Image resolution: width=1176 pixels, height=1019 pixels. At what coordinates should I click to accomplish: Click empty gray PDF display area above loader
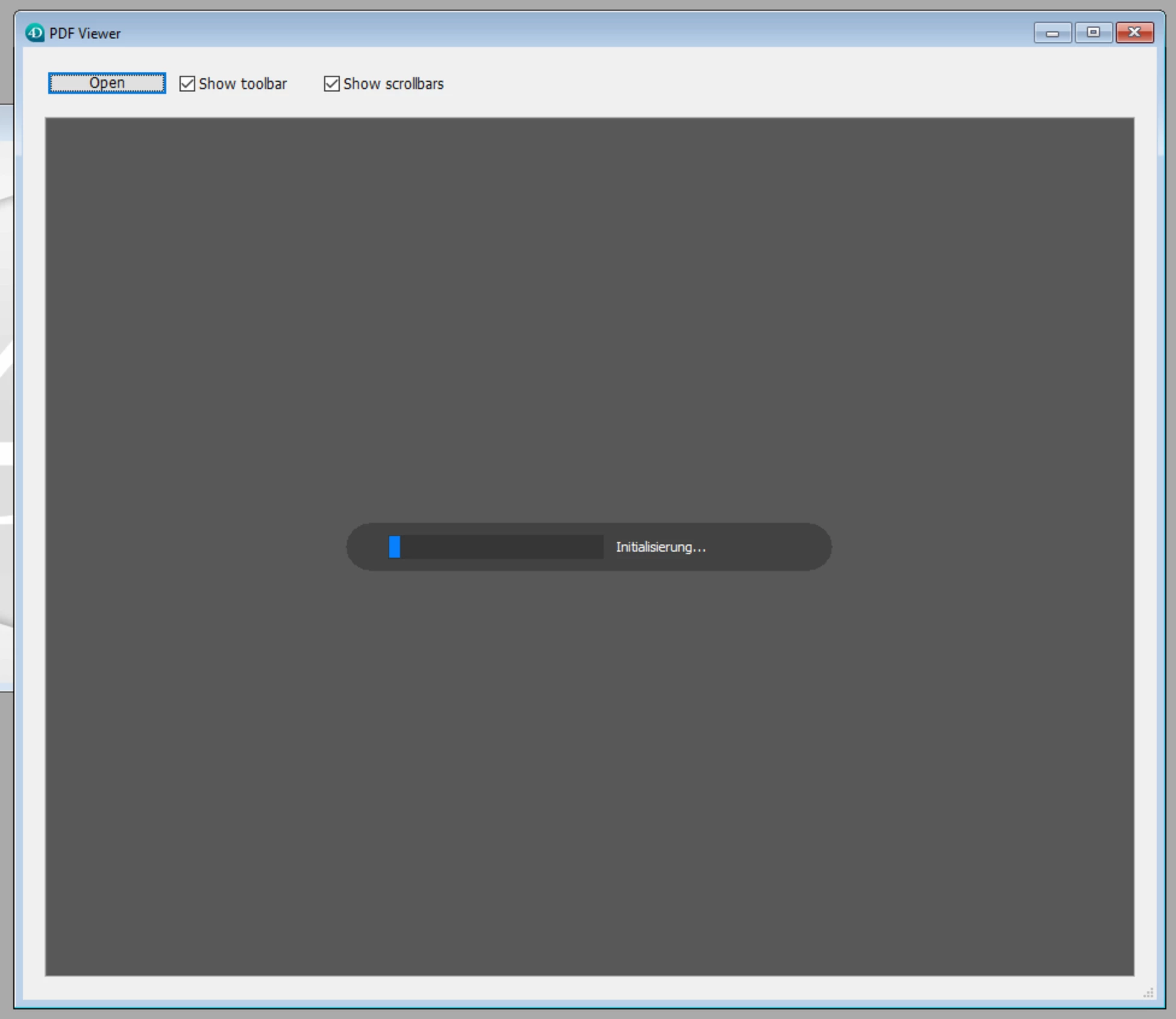589,301
